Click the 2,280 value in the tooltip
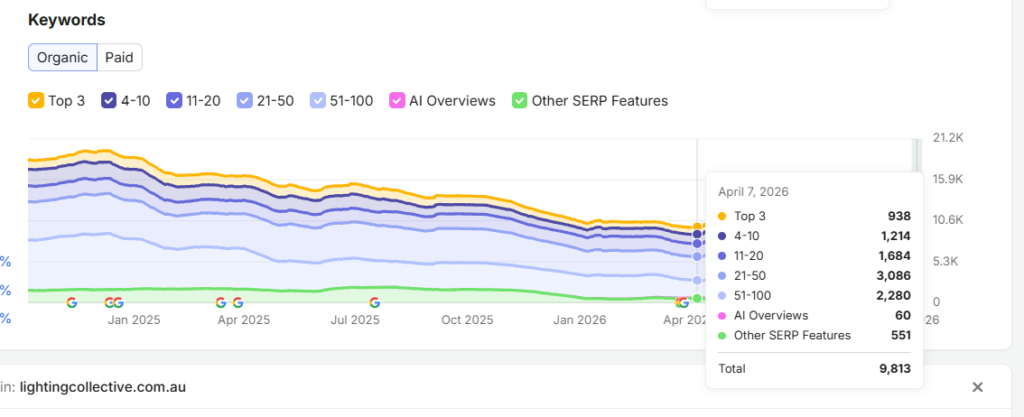1024x417 pixels. coord(893,296)
